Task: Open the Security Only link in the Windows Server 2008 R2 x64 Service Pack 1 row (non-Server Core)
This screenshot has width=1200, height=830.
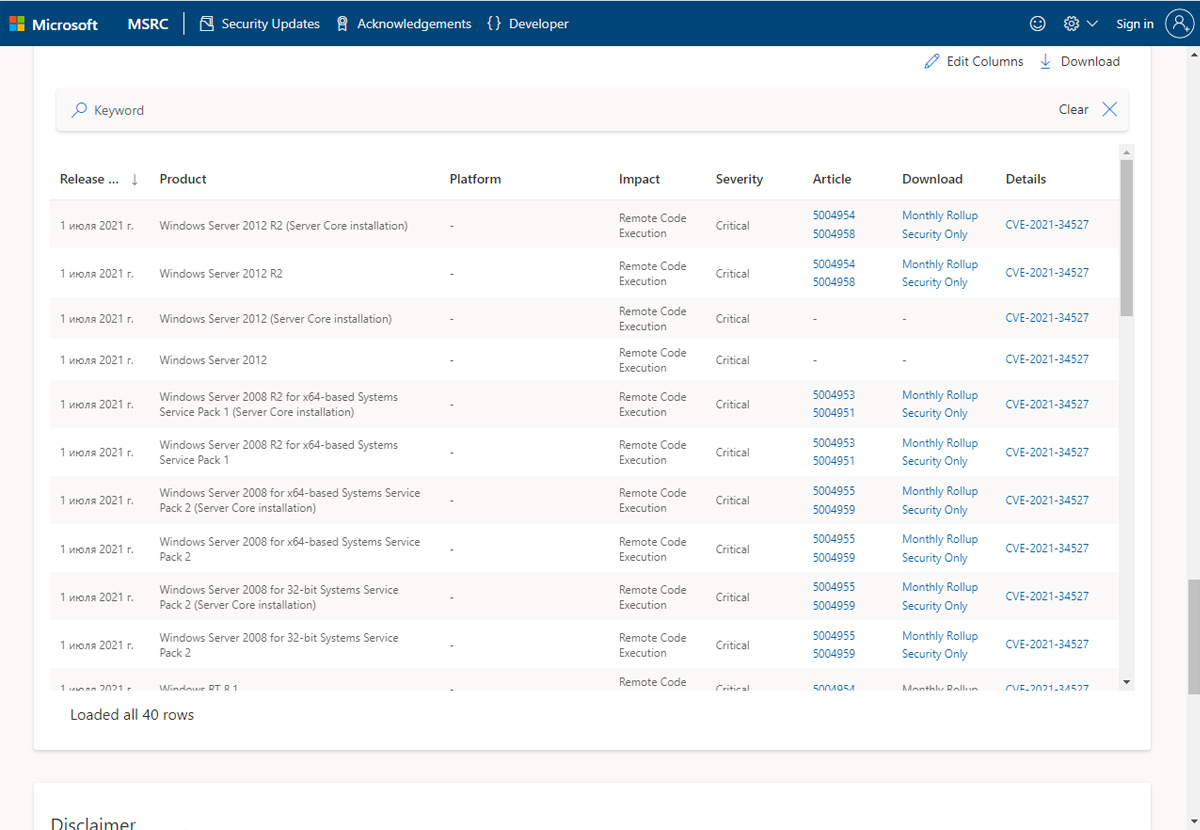Action: coord(935,461)
